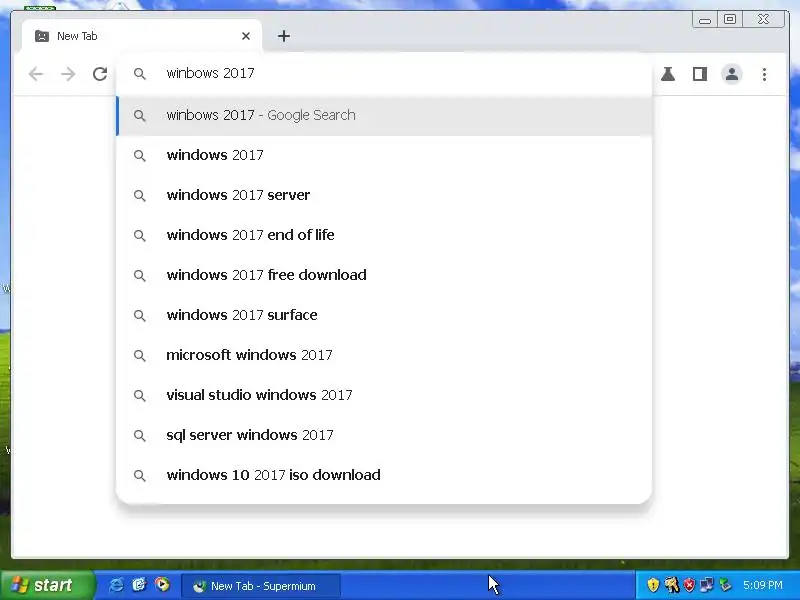
Task: Click 'New Tab - Supermium' taskbar button
Action: pyautogui.click(x=260, y=586)
